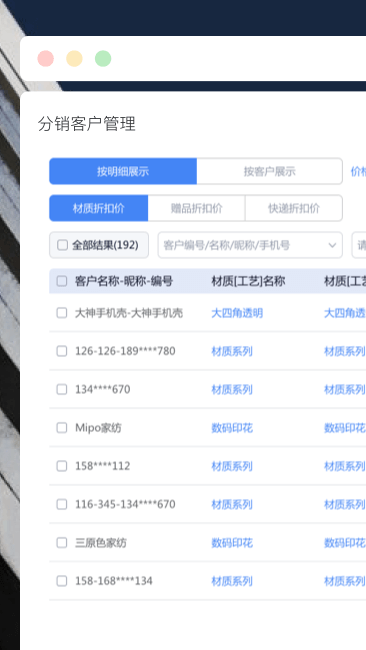Image resolution: width=366 pixels, height=650 pixels.
Task: Check the row 126-126-189****780
Action: click(62, 351)
